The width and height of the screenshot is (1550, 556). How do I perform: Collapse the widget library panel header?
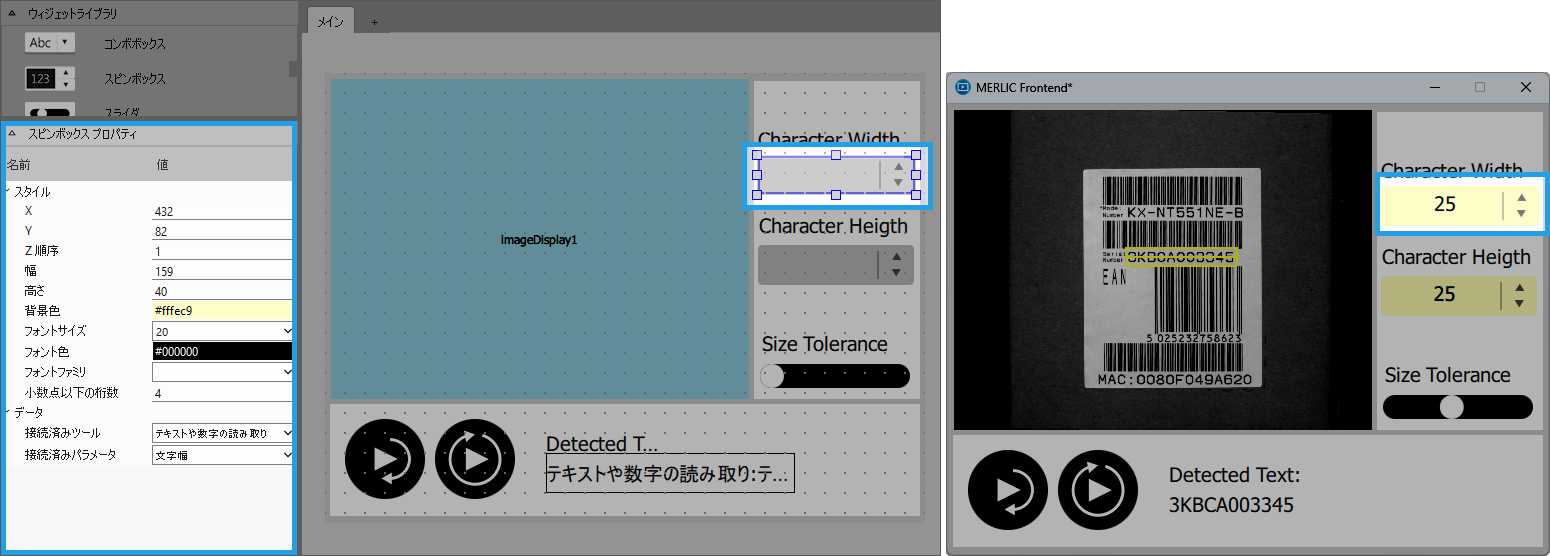click(x=11, y=12)
